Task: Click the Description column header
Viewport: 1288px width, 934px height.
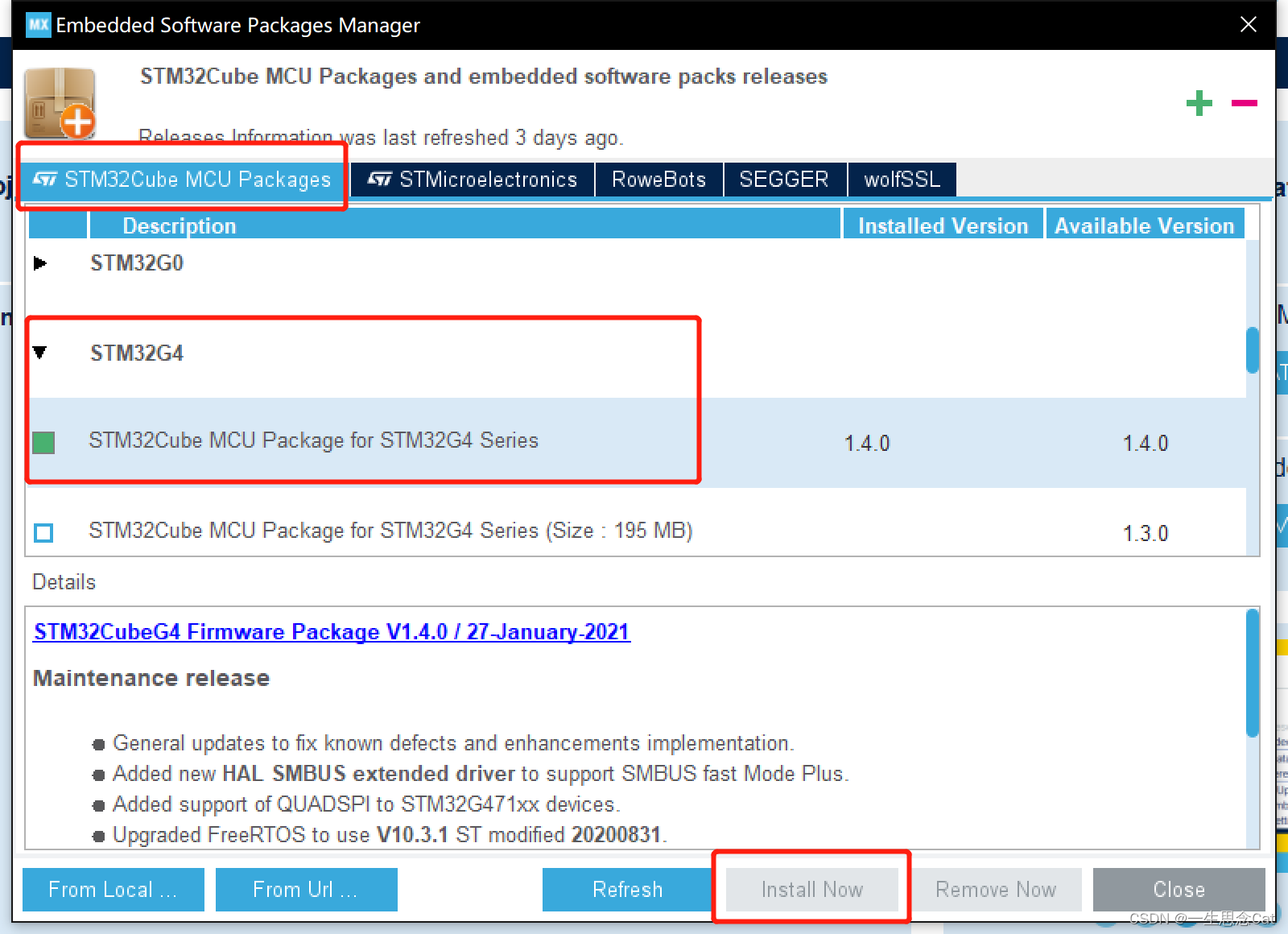Action: point(464,225)
